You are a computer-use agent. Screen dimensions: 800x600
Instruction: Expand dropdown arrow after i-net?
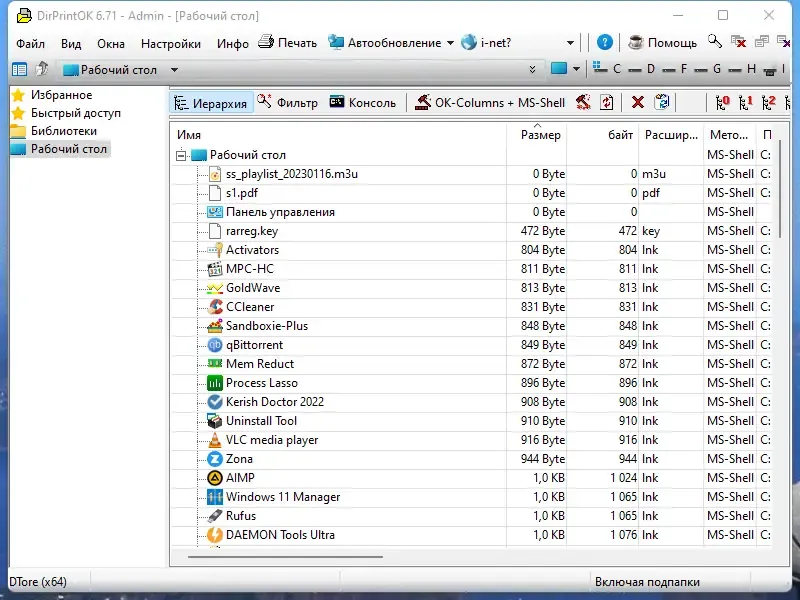click(570, 43)
